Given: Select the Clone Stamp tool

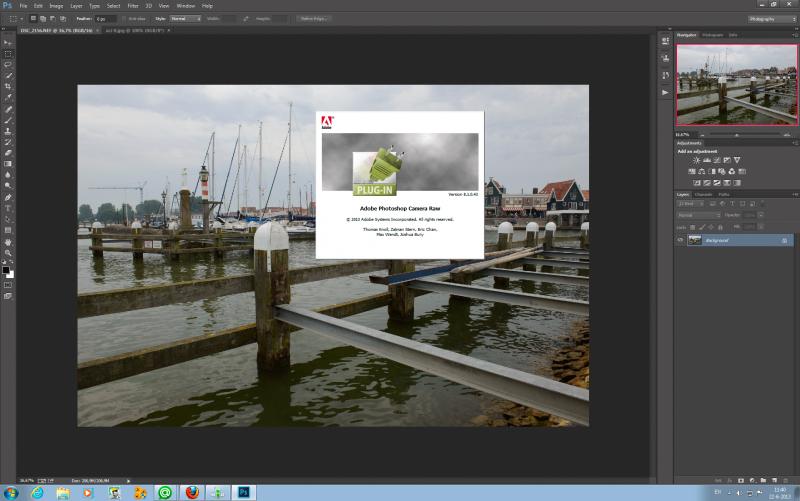Looking at the screenshot, I should (8, 131).
